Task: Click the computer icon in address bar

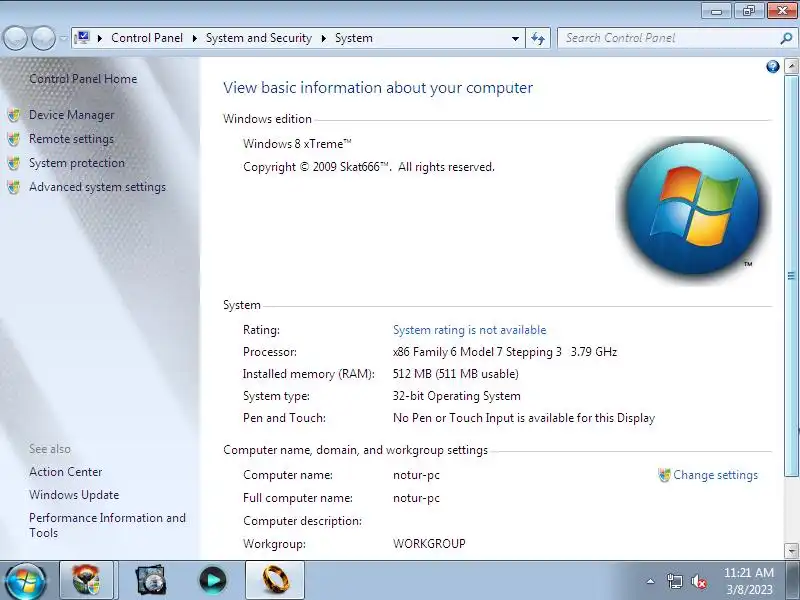Action: tap(82, 38)
